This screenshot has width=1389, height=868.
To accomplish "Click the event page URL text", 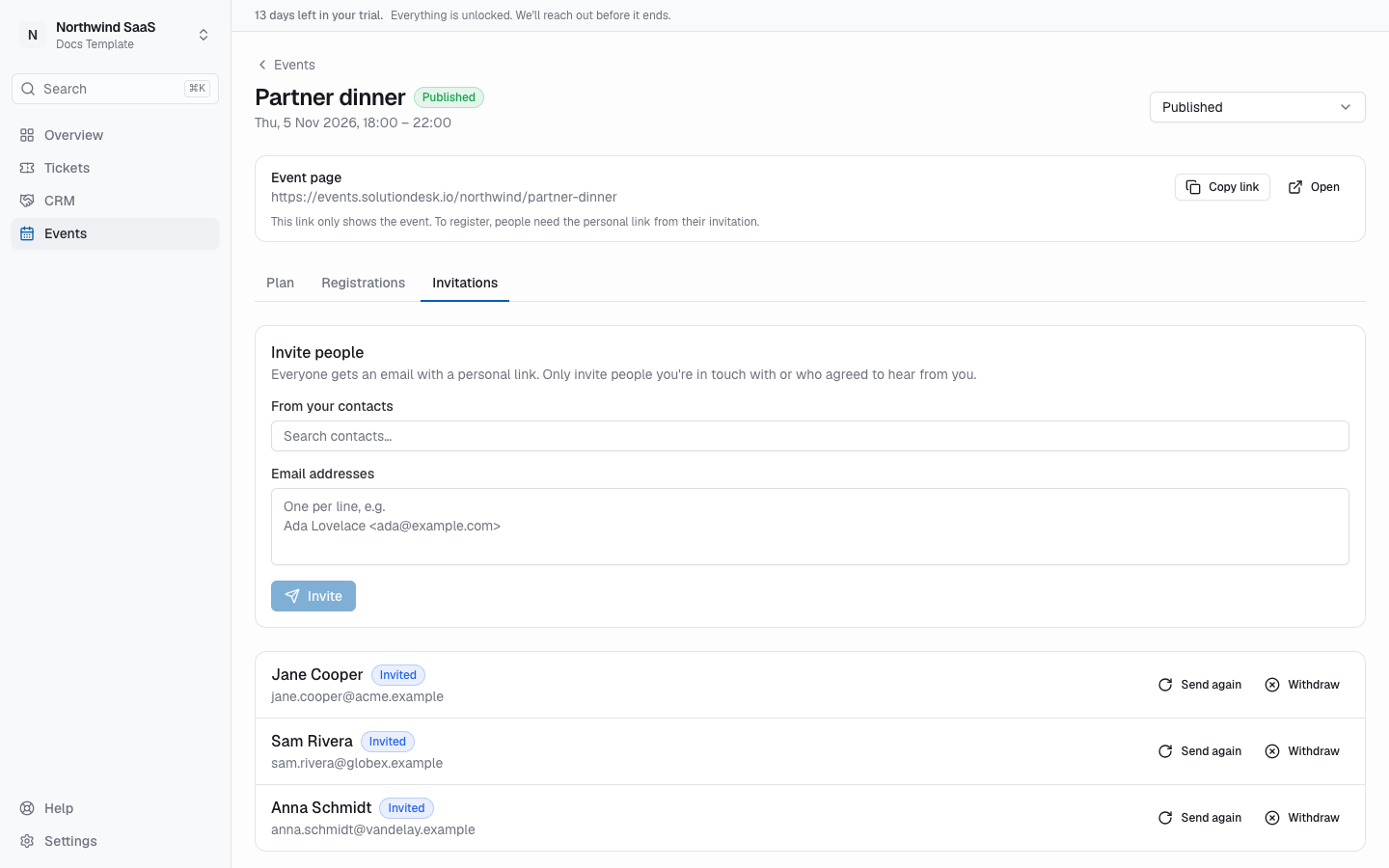I will pyautogui.click(x=444, y=197).
